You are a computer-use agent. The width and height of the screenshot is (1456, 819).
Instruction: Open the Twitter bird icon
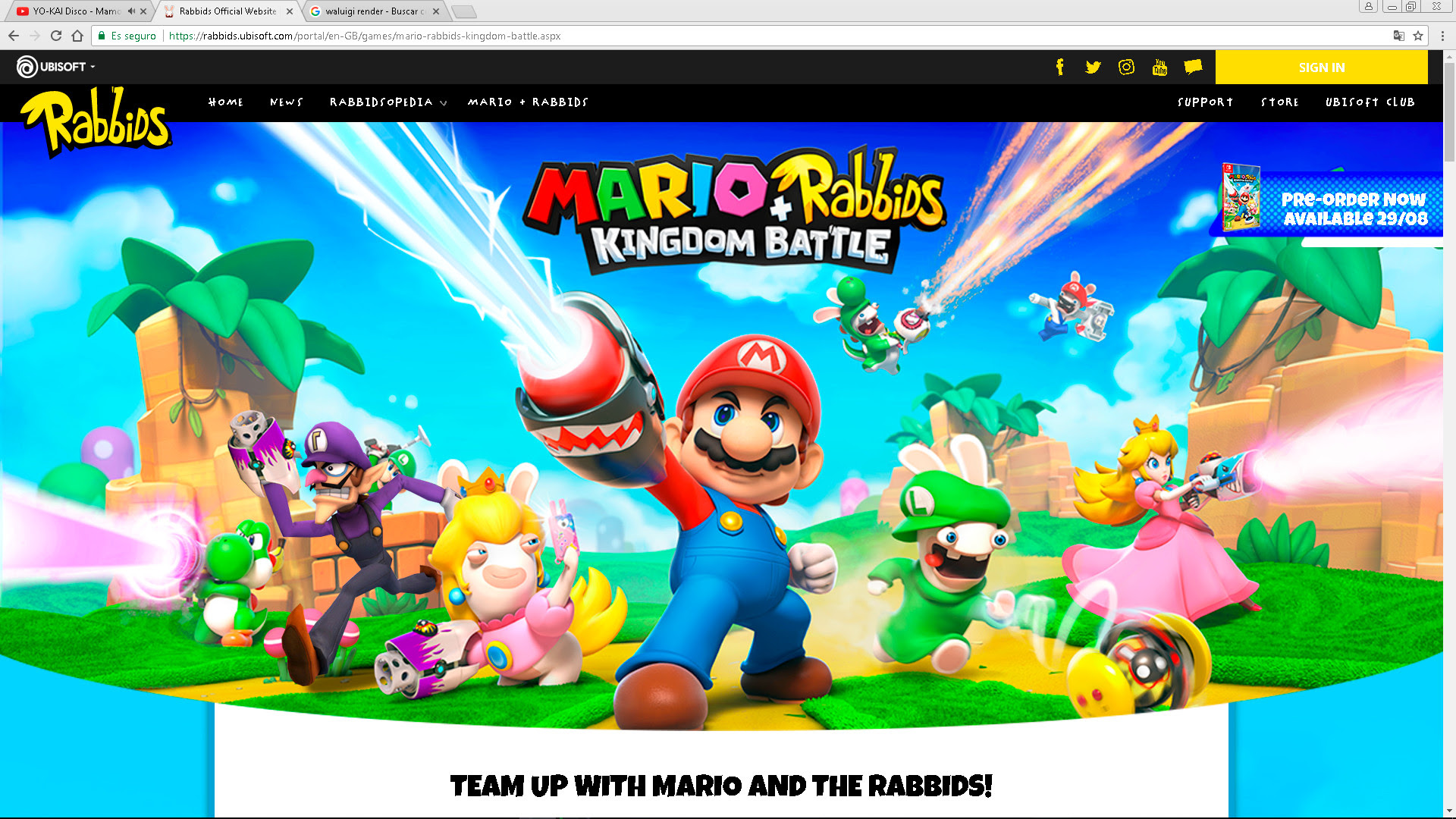tap(1093, 67)
